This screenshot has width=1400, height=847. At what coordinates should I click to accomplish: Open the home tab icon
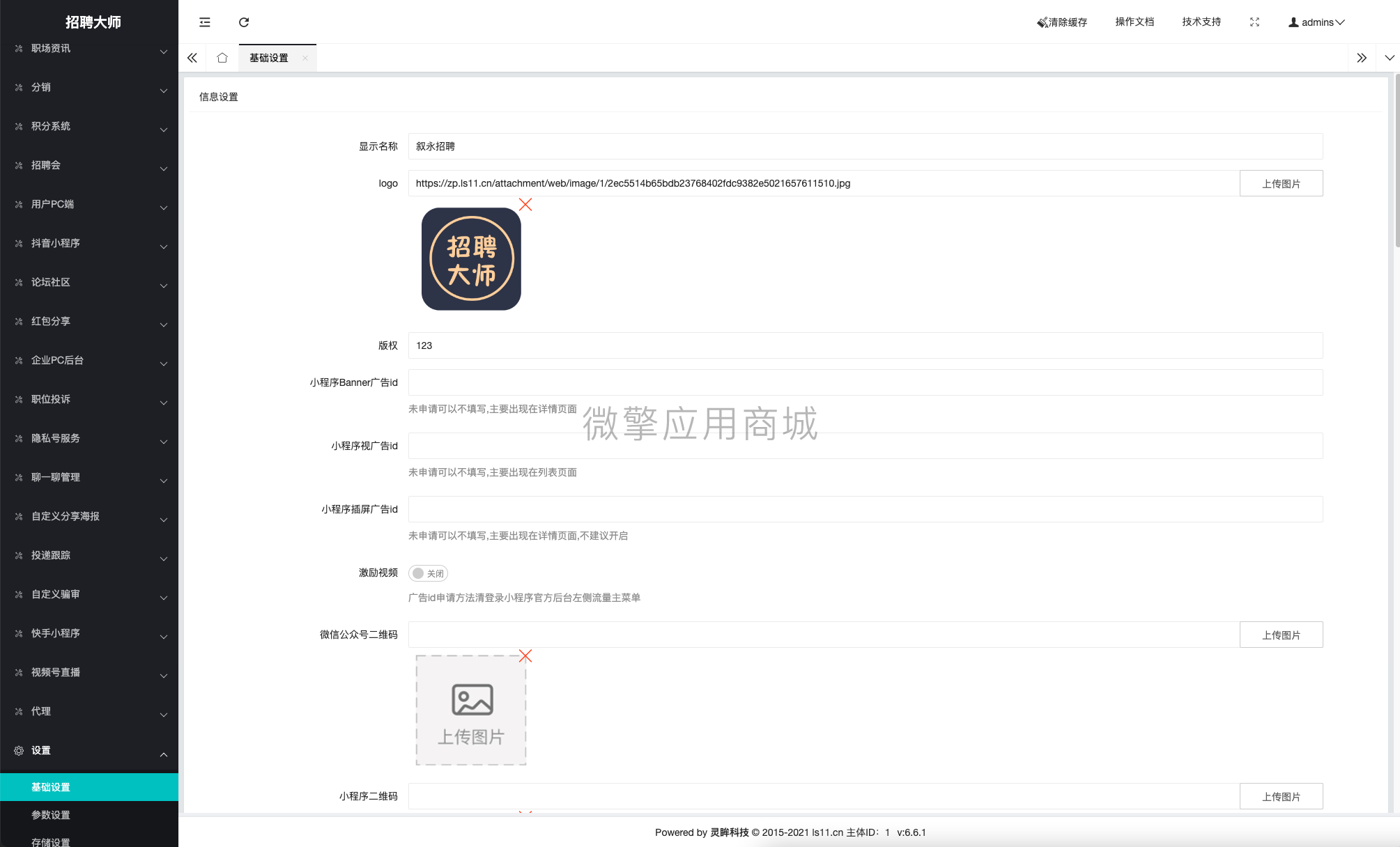pyautogui.click(x=222, y=58)
